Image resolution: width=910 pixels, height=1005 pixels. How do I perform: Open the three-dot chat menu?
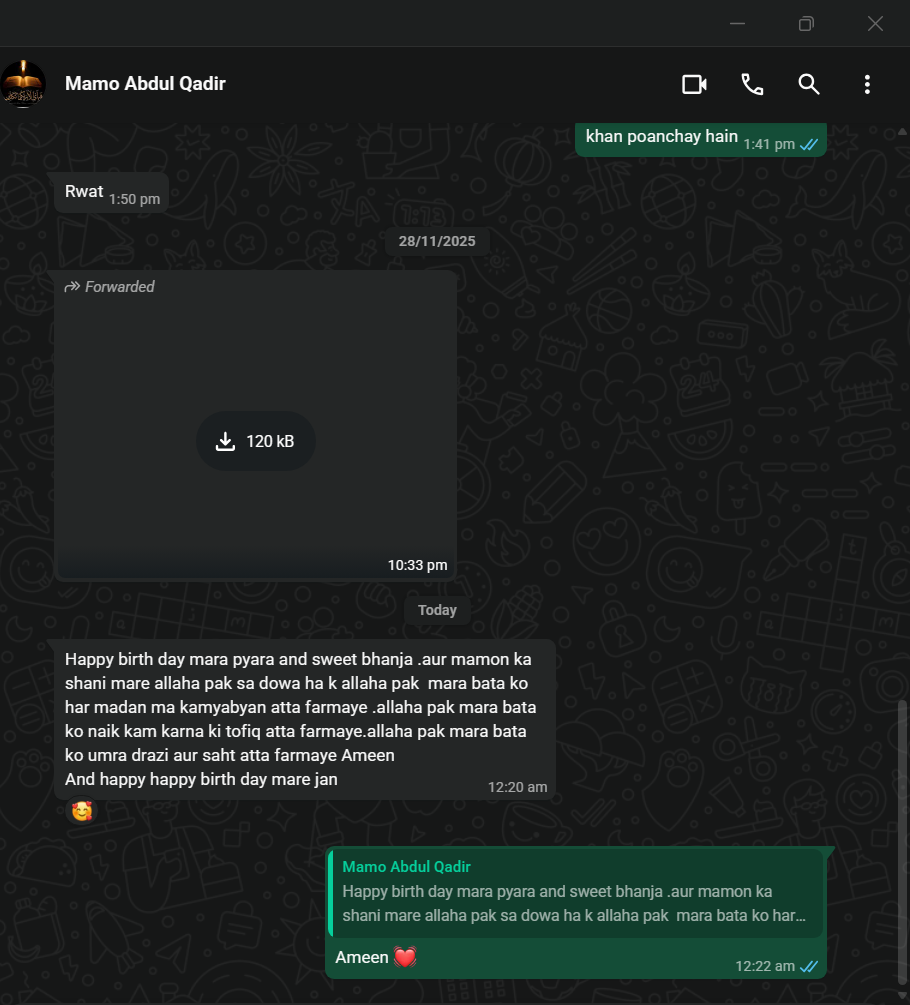click(x=867, y=84)
